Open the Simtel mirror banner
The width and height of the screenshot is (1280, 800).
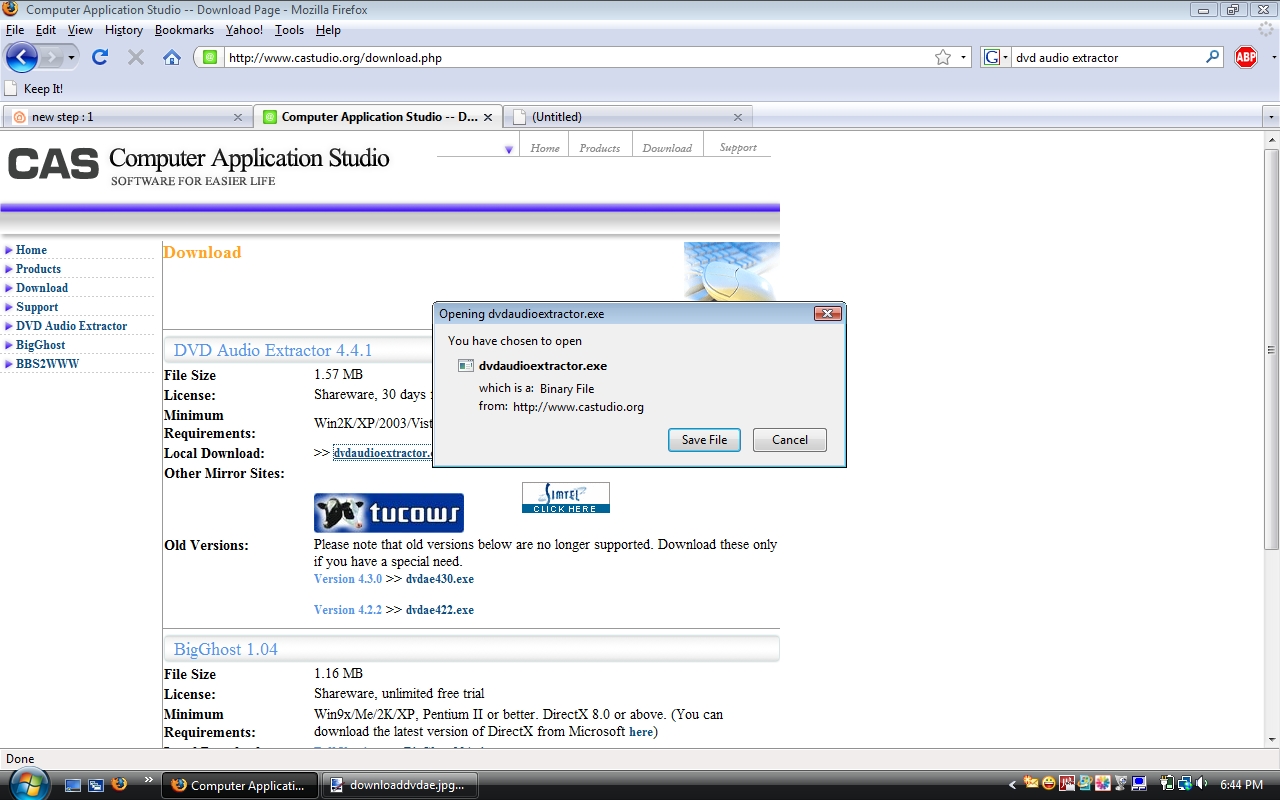pos(566,498)
